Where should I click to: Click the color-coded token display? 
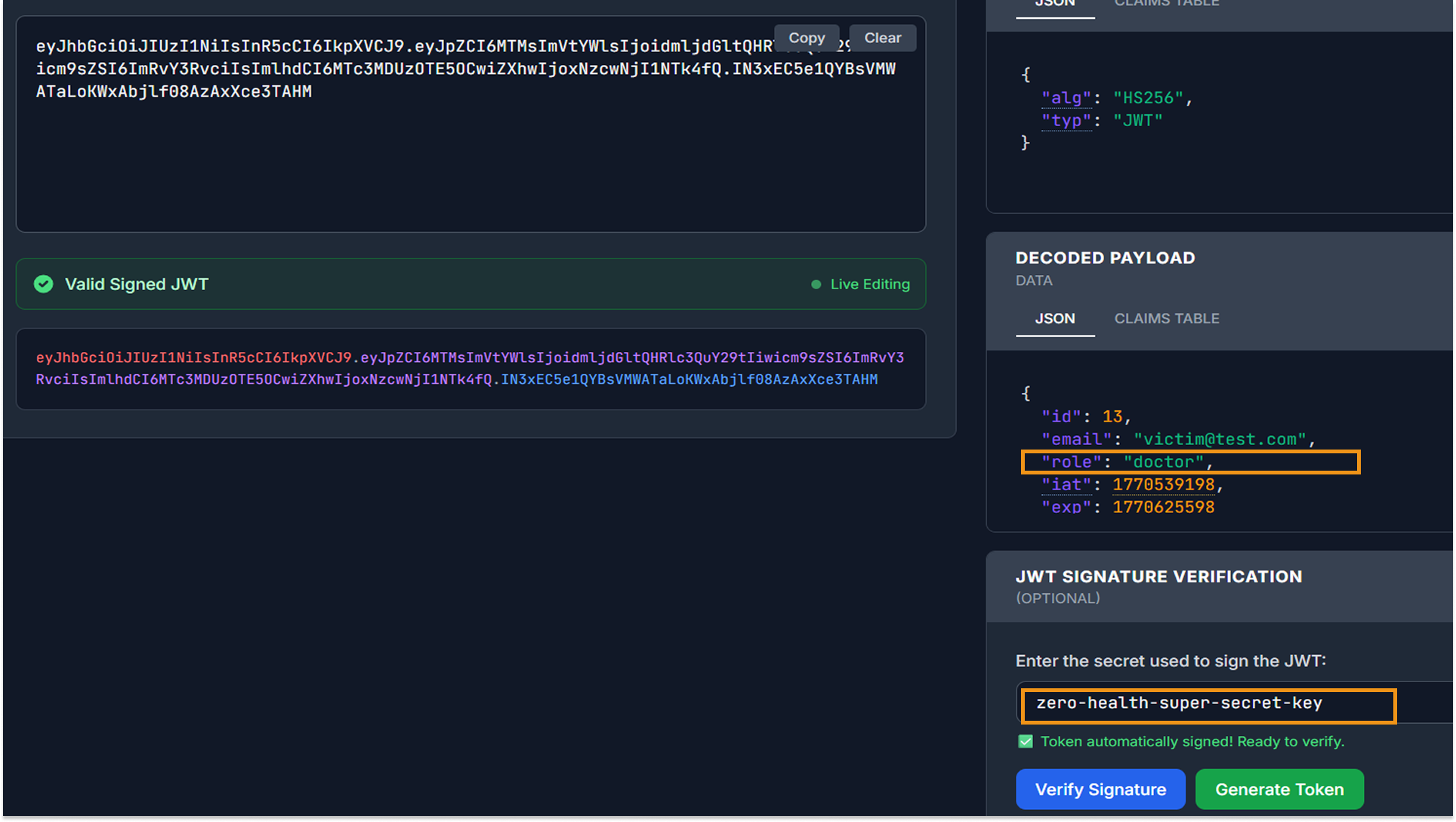coord(470,369)
